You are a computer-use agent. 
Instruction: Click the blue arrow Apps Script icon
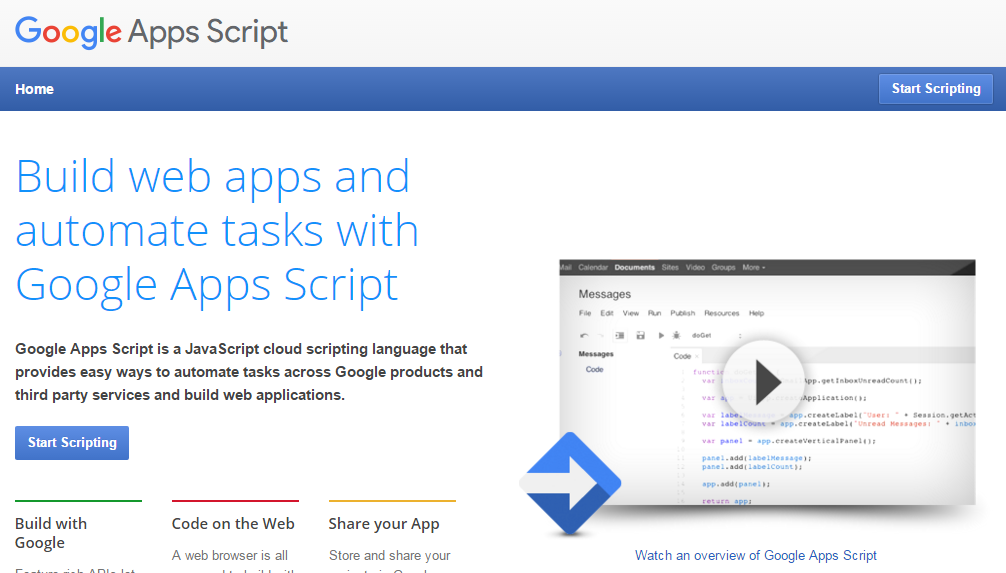click(x=570, y=483)
